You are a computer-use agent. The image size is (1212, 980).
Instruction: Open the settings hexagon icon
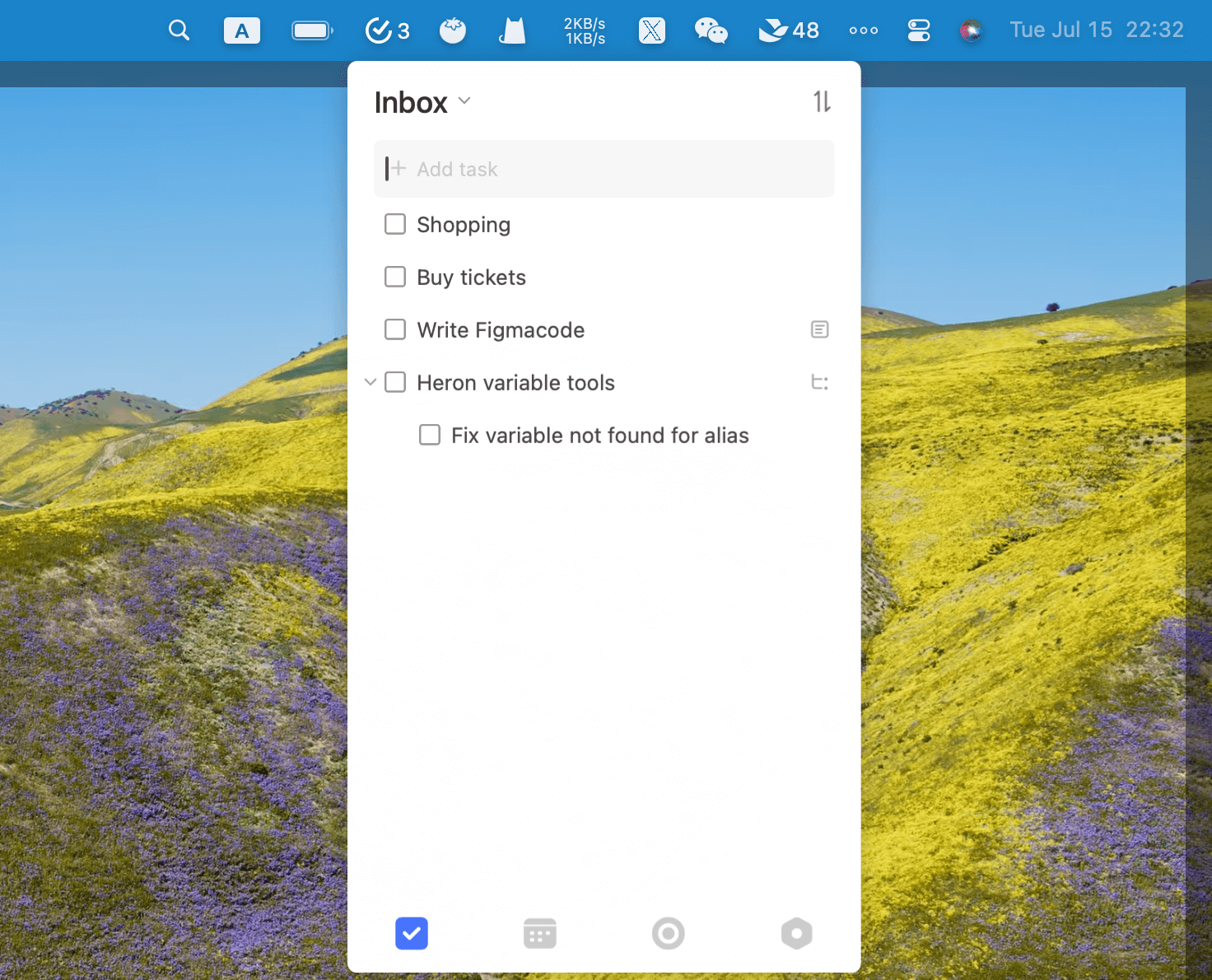point(796,934)
